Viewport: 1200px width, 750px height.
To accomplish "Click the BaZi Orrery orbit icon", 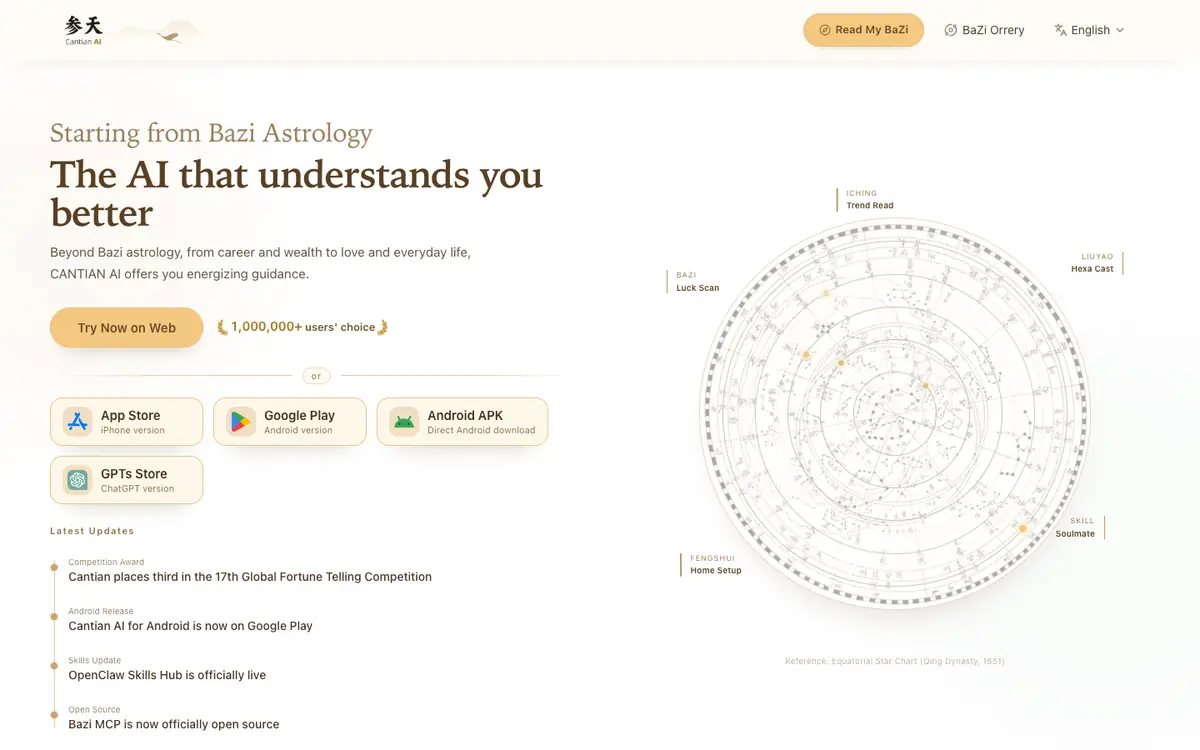I will tap(951, 30).
